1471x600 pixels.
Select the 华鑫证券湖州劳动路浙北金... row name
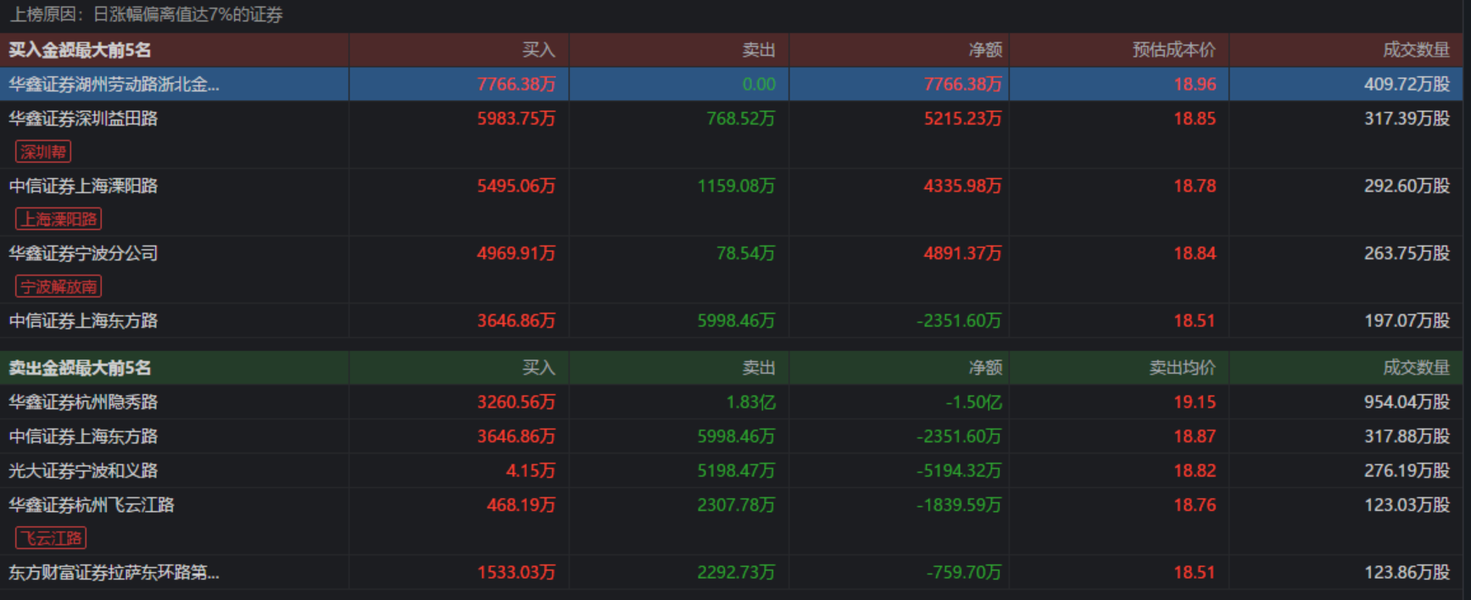[114, 85]
